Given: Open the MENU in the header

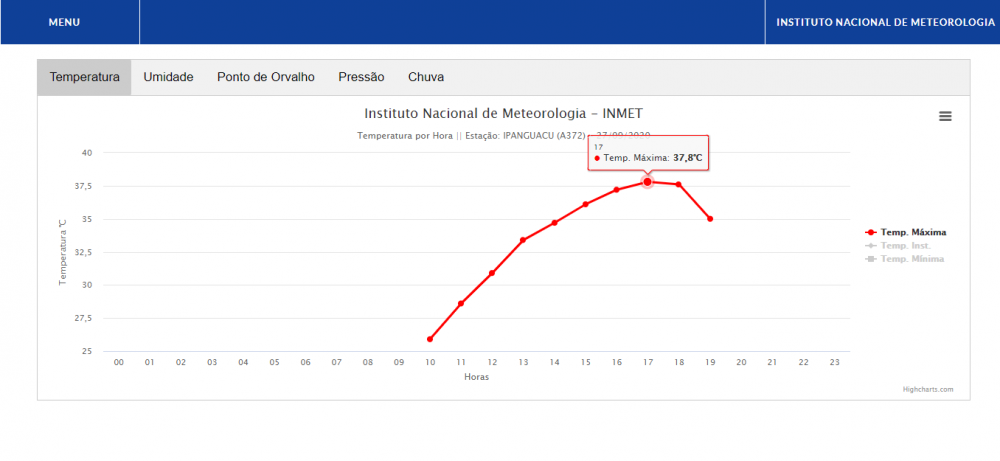Looking at the screenshot, I should 64,22.
